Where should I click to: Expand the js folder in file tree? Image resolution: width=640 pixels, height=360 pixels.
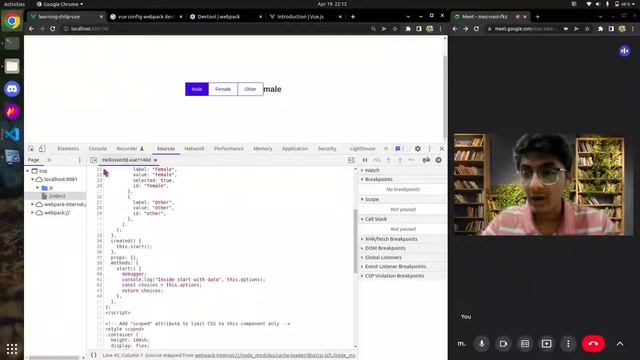coord(38,188)
